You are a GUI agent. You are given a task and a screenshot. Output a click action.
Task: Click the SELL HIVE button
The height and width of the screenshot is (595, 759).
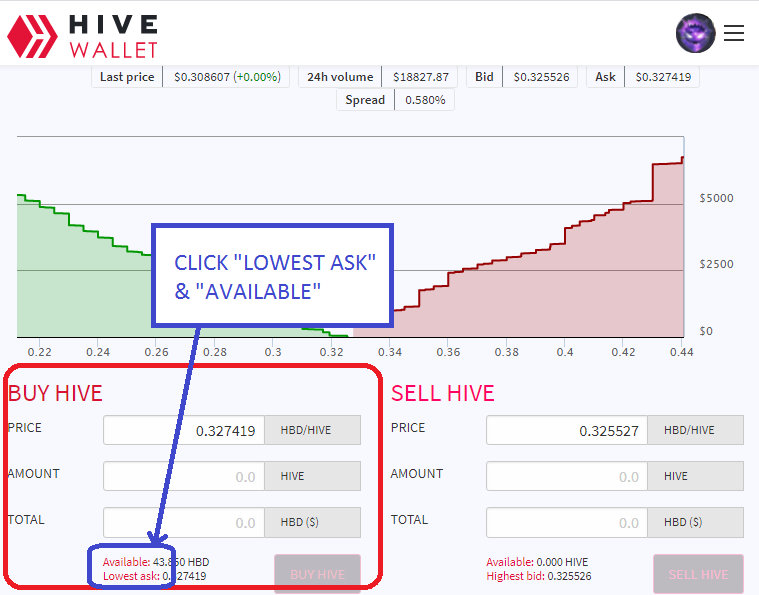click(x=698, y=574)
